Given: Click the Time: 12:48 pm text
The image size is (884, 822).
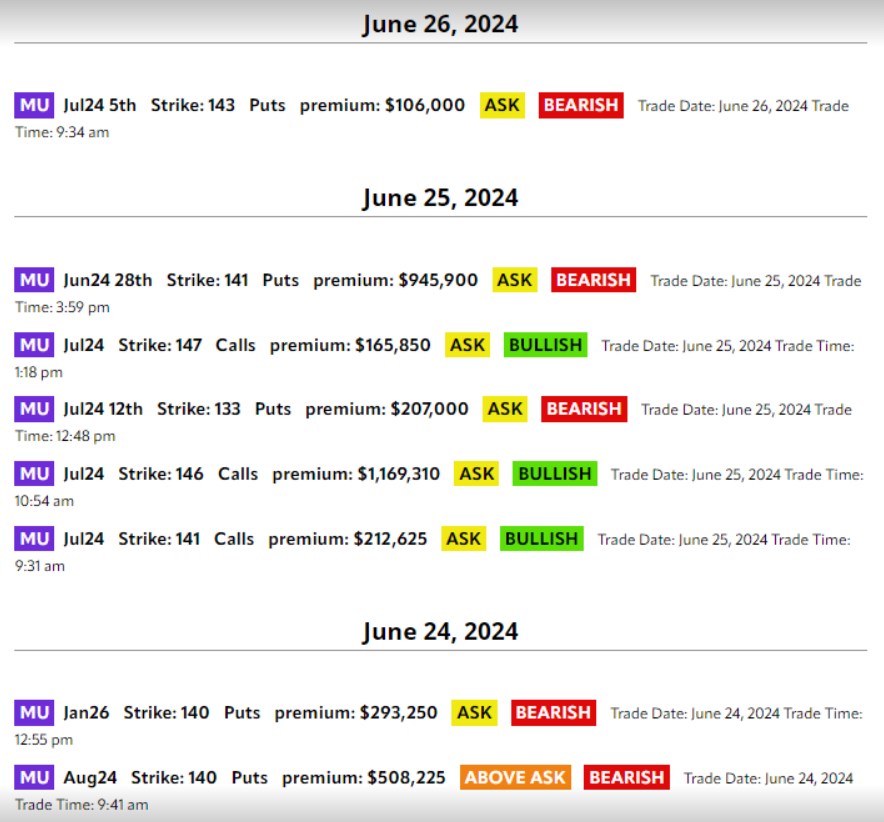Looking at the screenshot, I should pyautogui.click(x=65, y=436).
